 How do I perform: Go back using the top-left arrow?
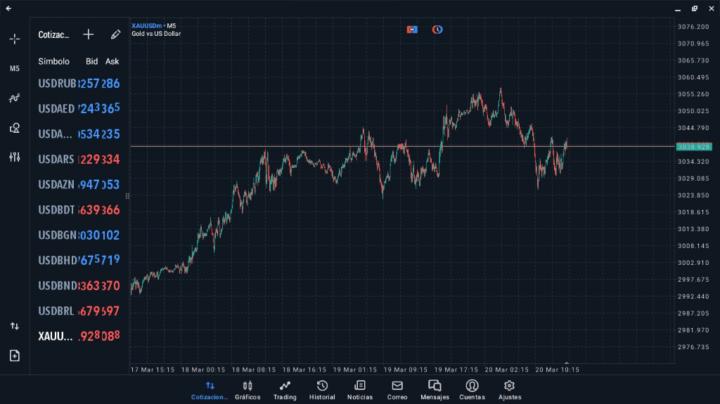click(9, 8)
